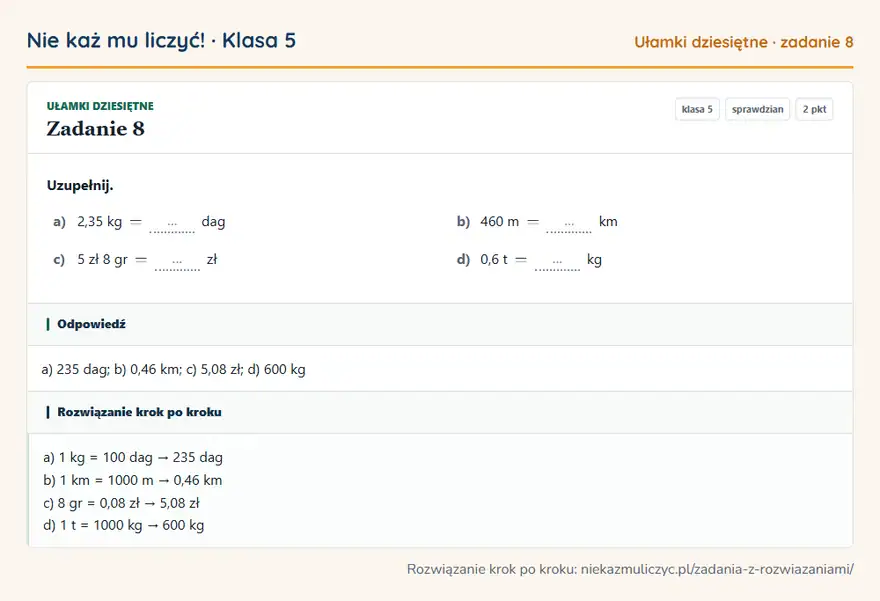Click the blank field after '2,35 kg ='
This screenshot has width=880, height=601.
pyautogui.click(x=172, y=223)
